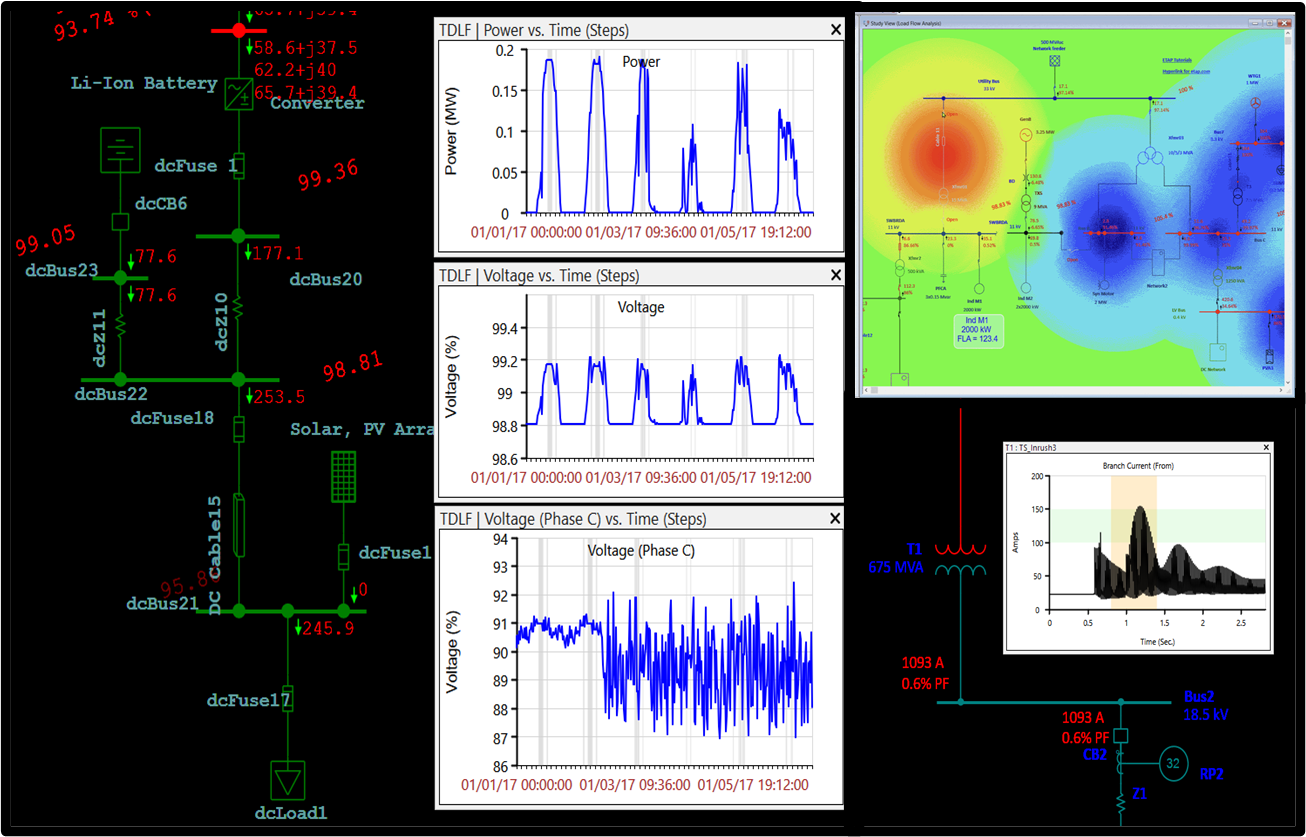Screen dimensions: 1306x837
Task: Select the Gen8 generator symbol
Action: click(1025, 133)
